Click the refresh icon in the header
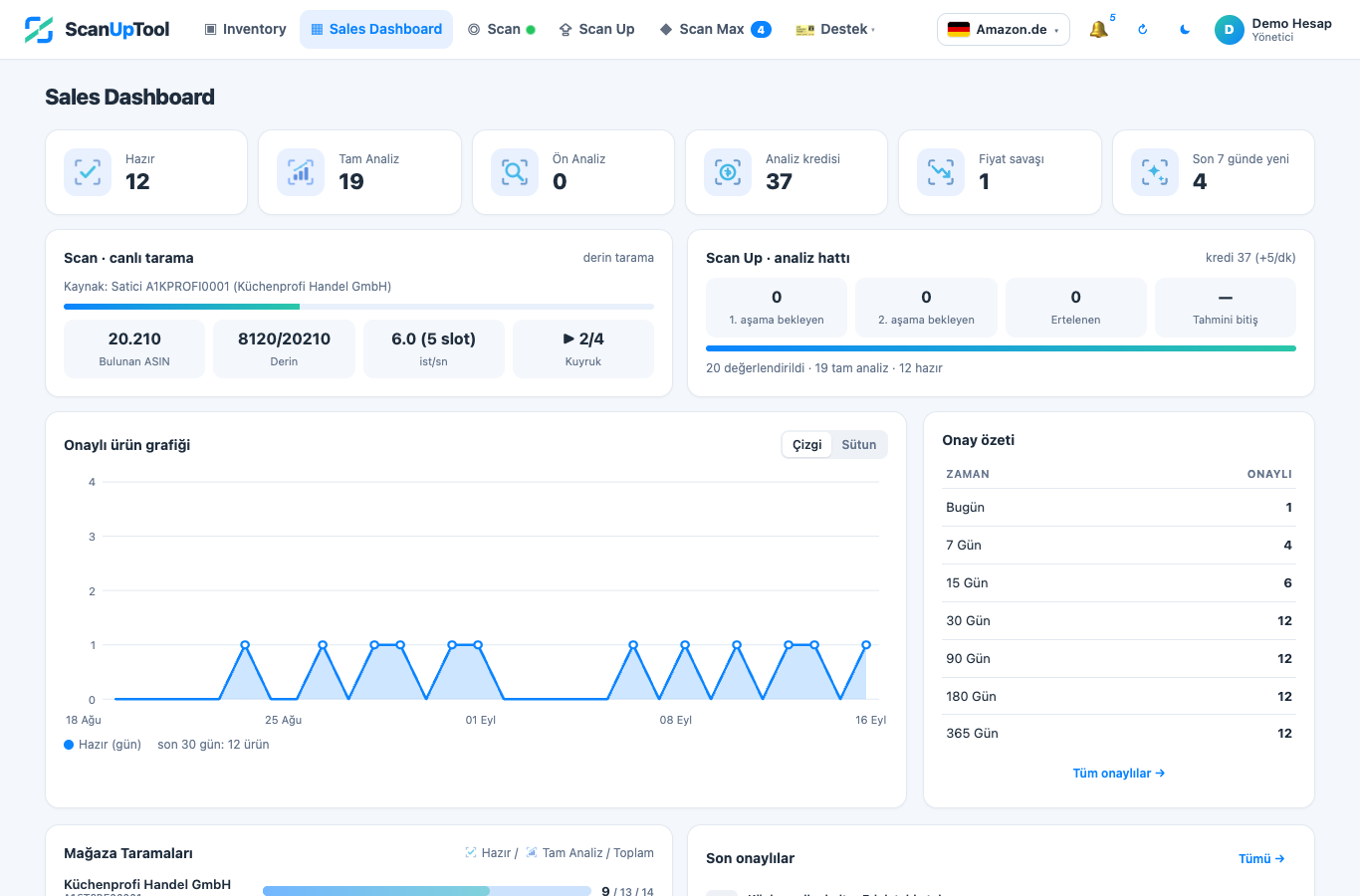Screen dimensions: 1360x896 [1142, 30]
